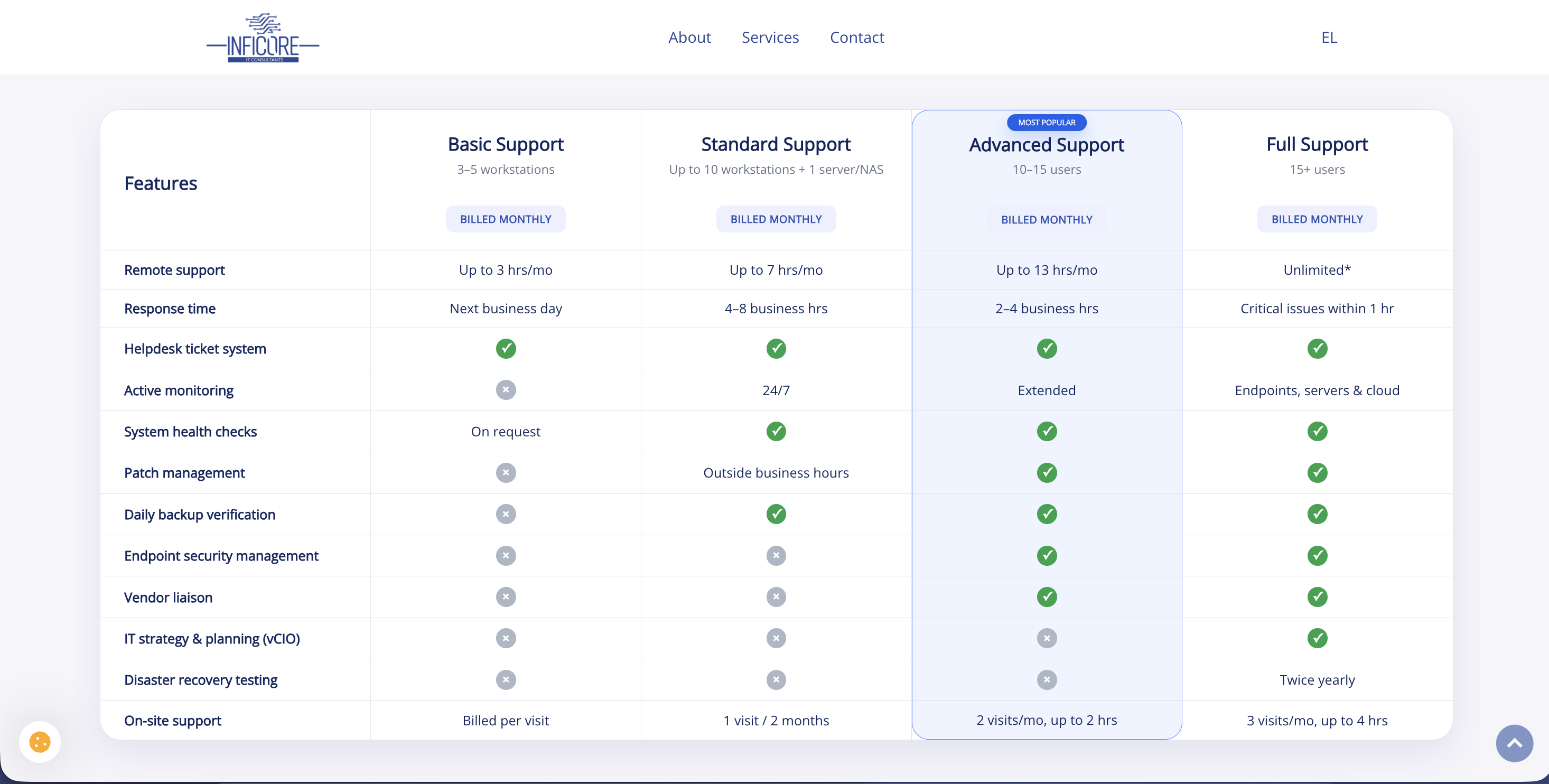This screenshot has height=784, width=1549.
Task: Click Basic Support helpdesk ticket checkmark
Action: (x=506, y=349)
